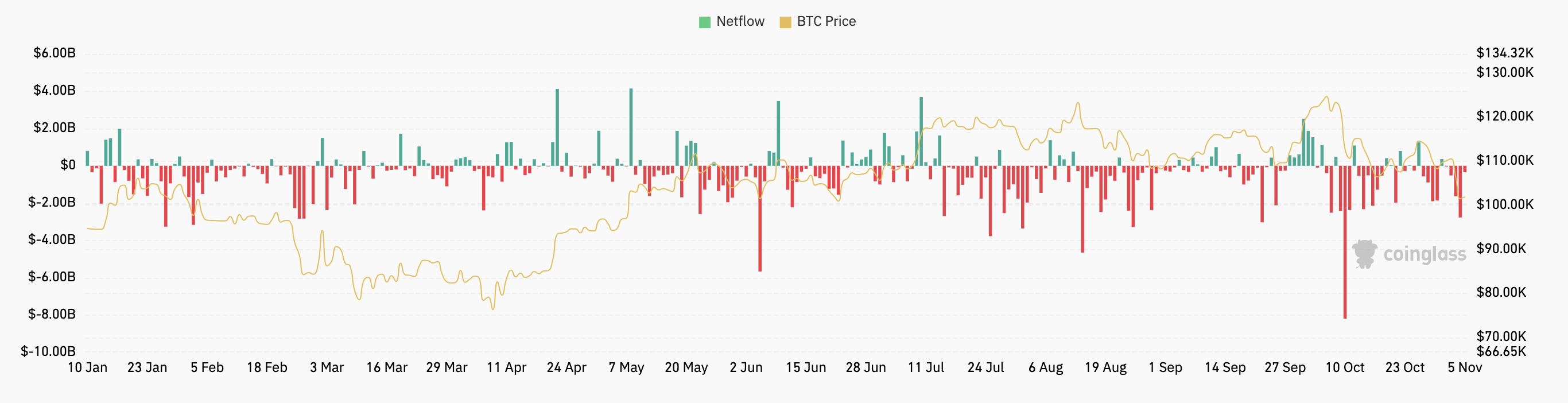Click the coinglass mascot logo icon
The height and width of the screenshot is (403, 1568).
click(1365, 253)
